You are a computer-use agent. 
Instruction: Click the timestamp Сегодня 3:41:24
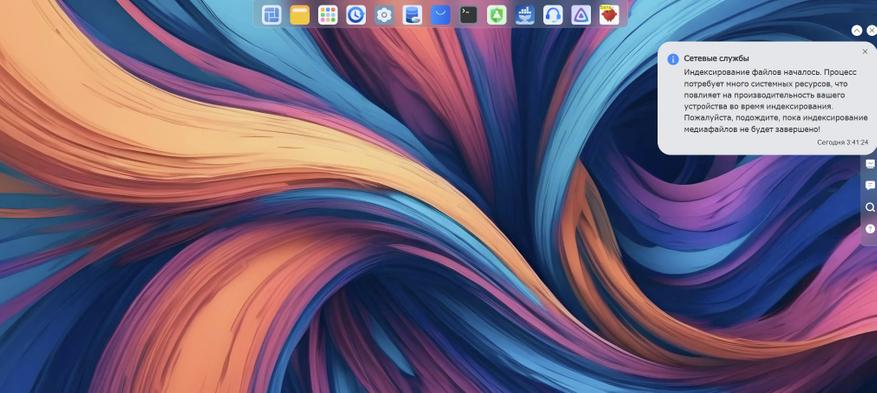tap(842, 143)
